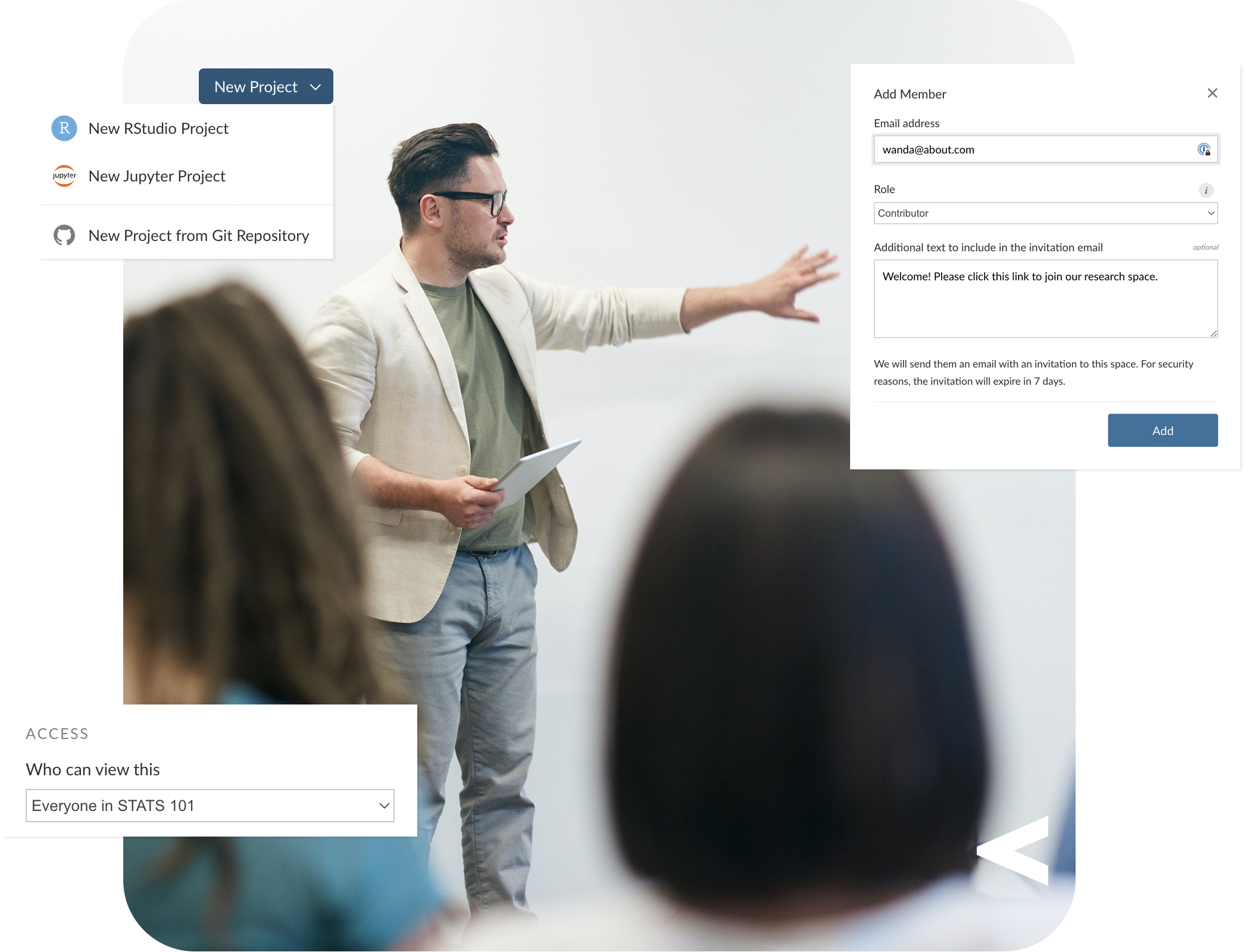This screenshot has height=952, width=1250.
Task: Click the email address input field
Action: point(1045,149)
